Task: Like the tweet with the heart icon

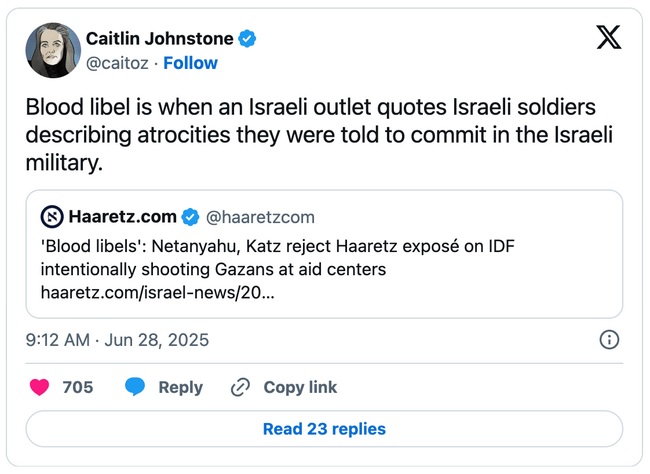Action: coord(39,387)
